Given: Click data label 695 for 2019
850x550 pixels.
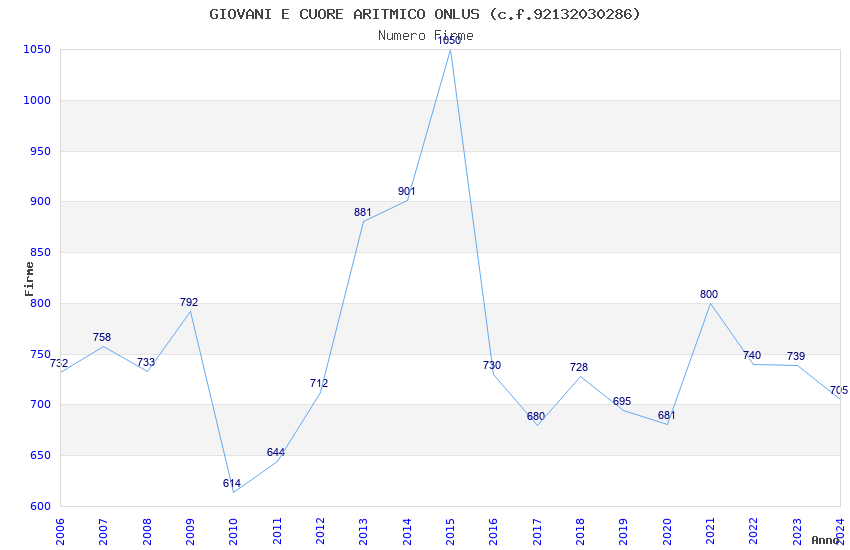Looking at the screenshot, I should tap(622, 402).
